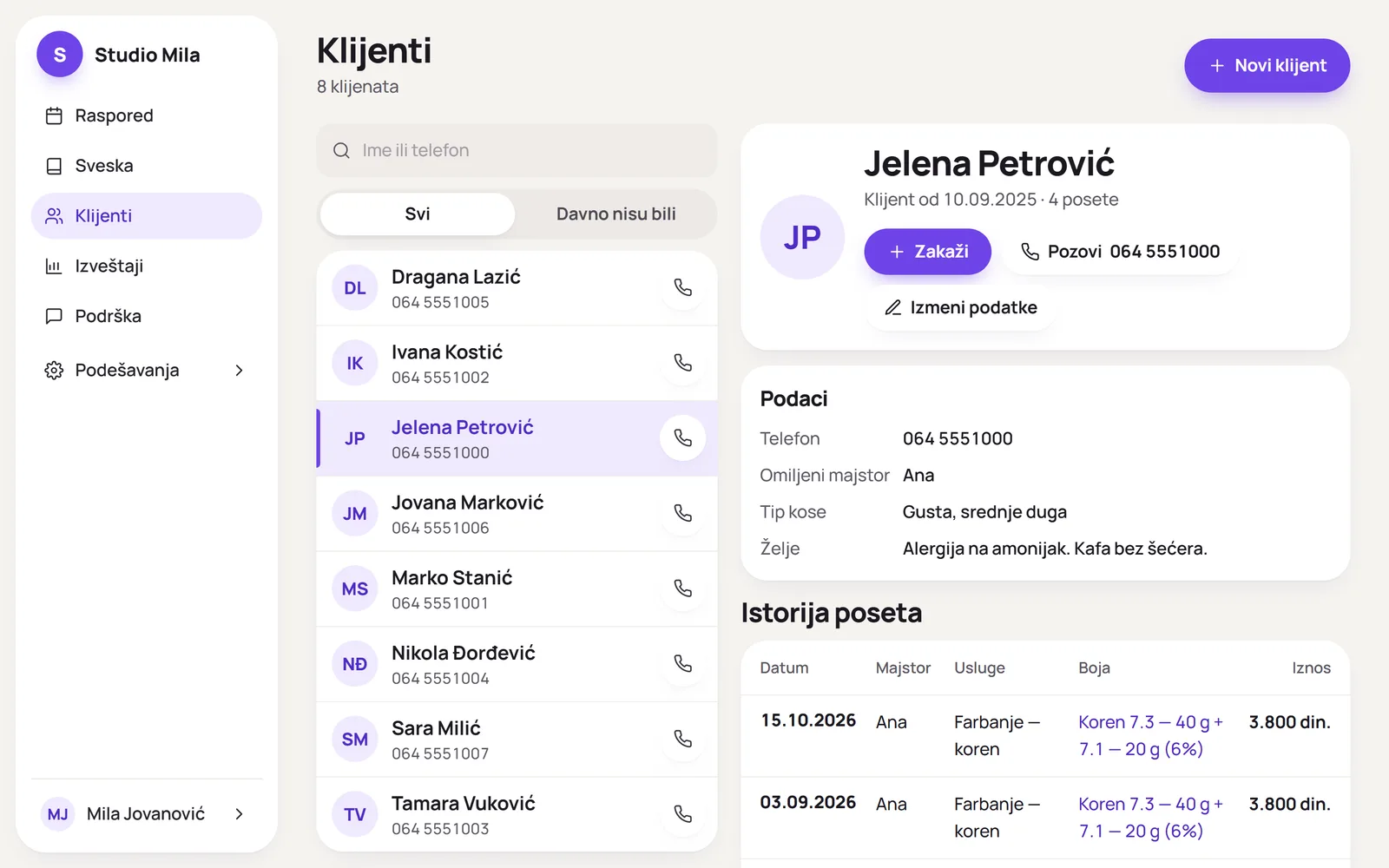
Task: Click the Želje note about amonijak allergy
Action: pyautogui.click(x=1055, y=549)
